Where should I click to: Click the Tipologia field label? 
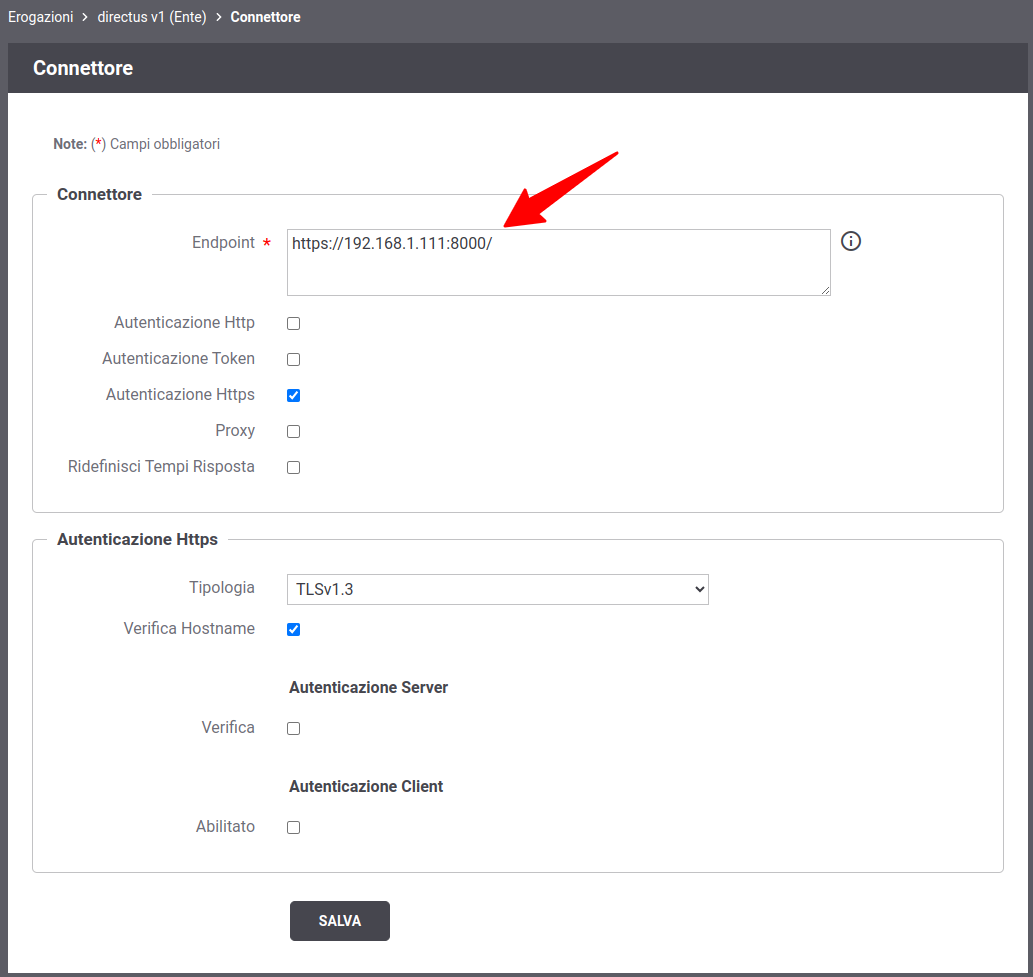point(222,588)
